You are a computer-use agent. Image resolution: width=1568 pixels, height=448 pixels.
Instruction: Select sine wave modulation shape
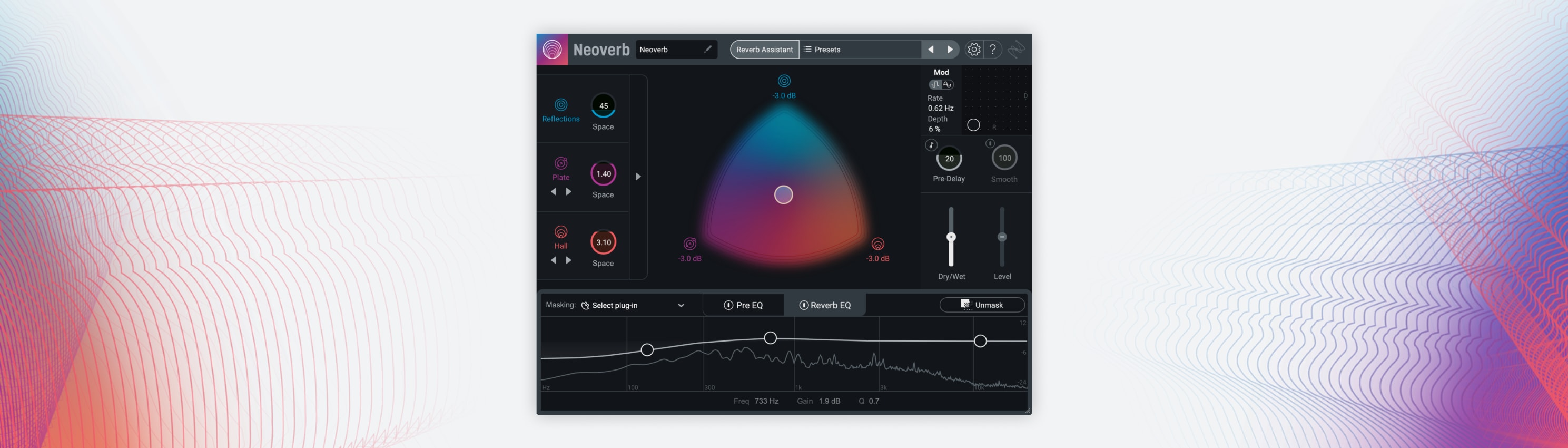point(947,85)
